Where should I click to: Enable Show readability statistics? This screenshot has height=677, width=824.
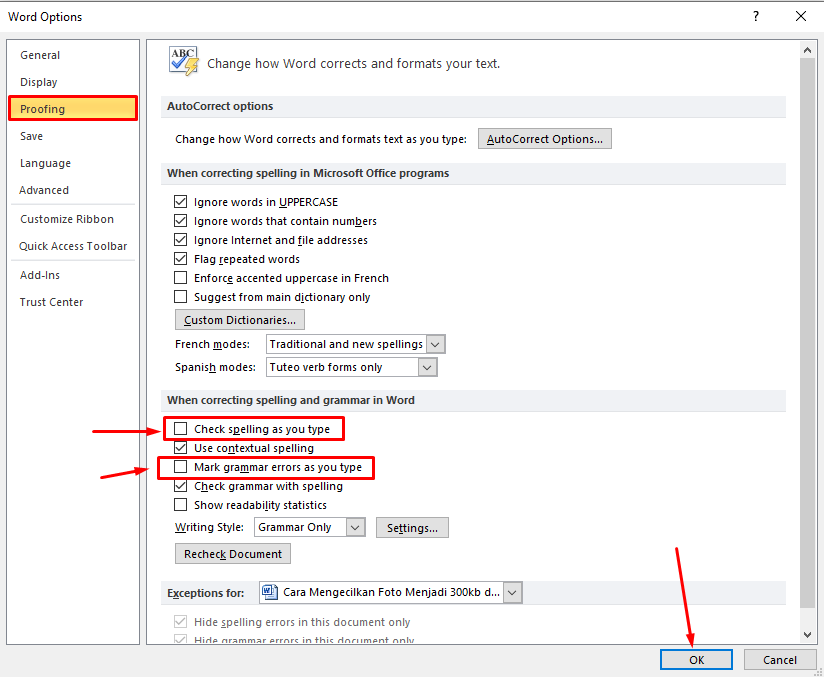point(180,505)
